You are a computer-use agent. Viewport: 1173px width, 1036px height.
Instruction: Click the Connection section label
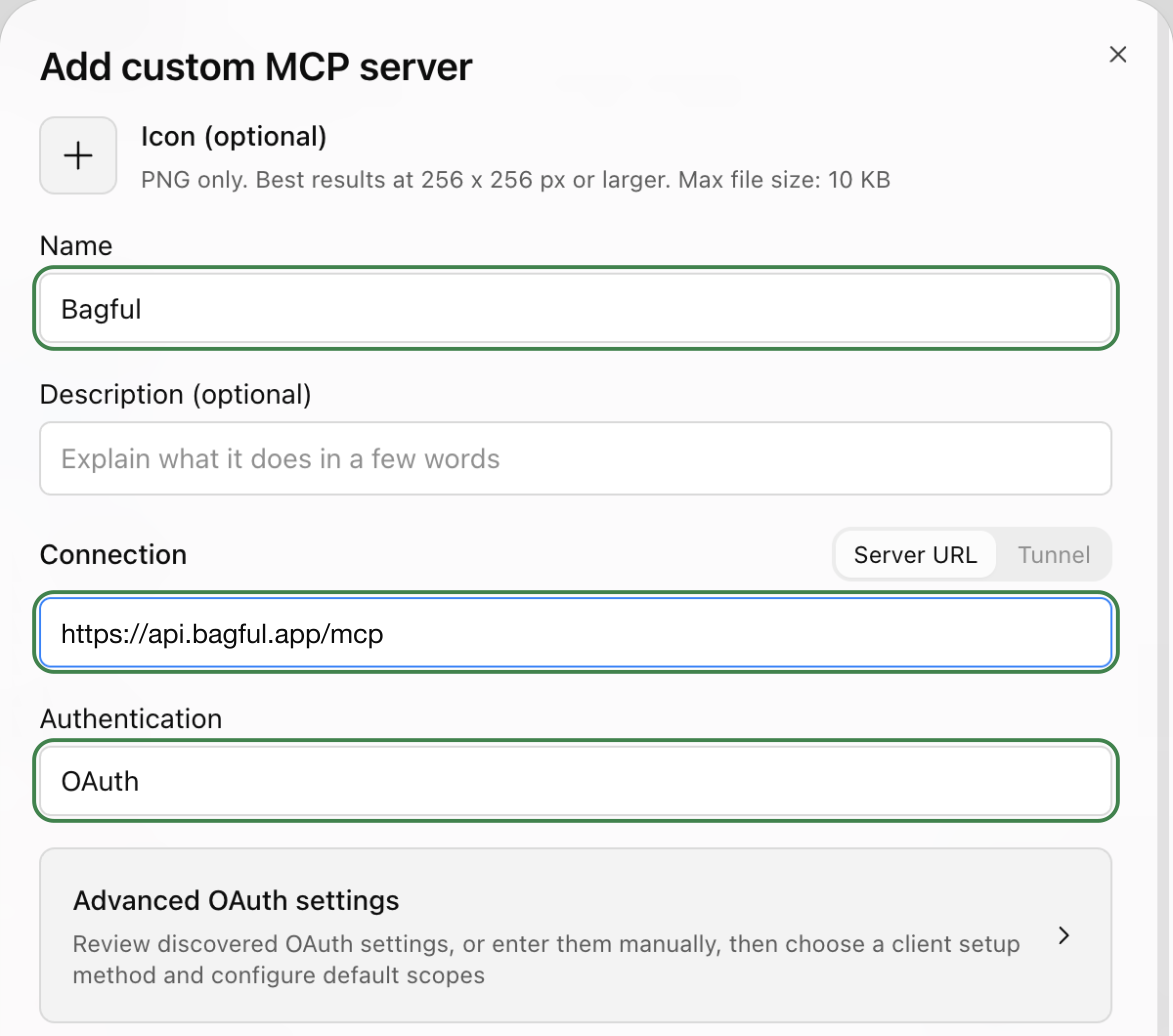click(113, 554)
